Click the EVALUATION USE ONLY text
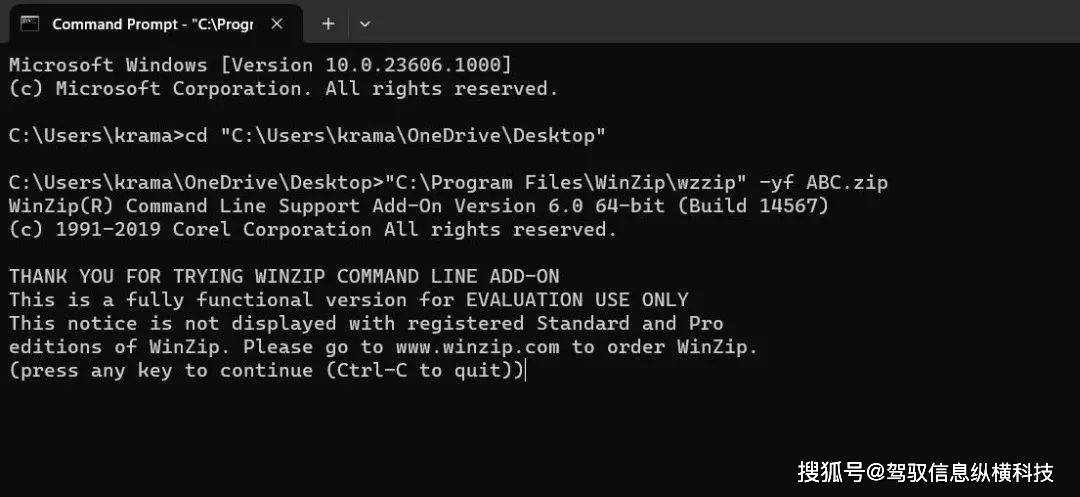Viewport: 1080px width, 497px height. point(577,300)
